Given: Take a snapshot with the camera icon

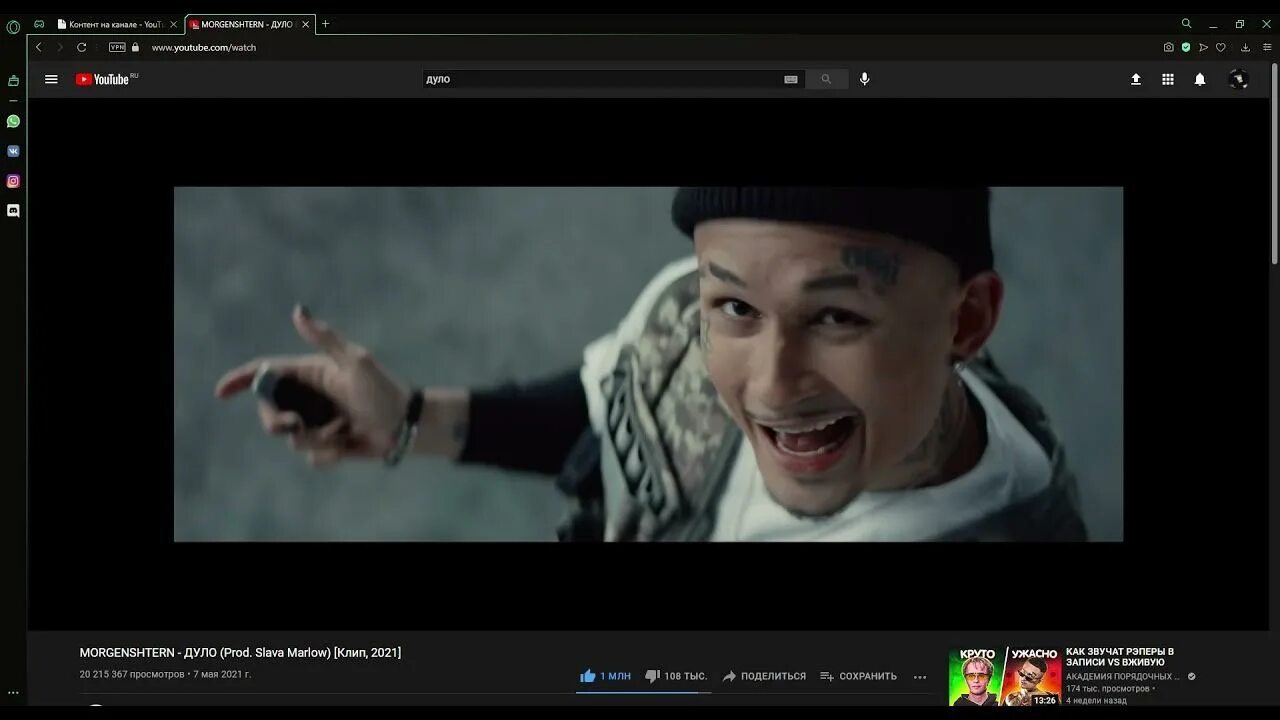Looking at the screenshot, I should pyautogui.click(x=1168, y=47).
